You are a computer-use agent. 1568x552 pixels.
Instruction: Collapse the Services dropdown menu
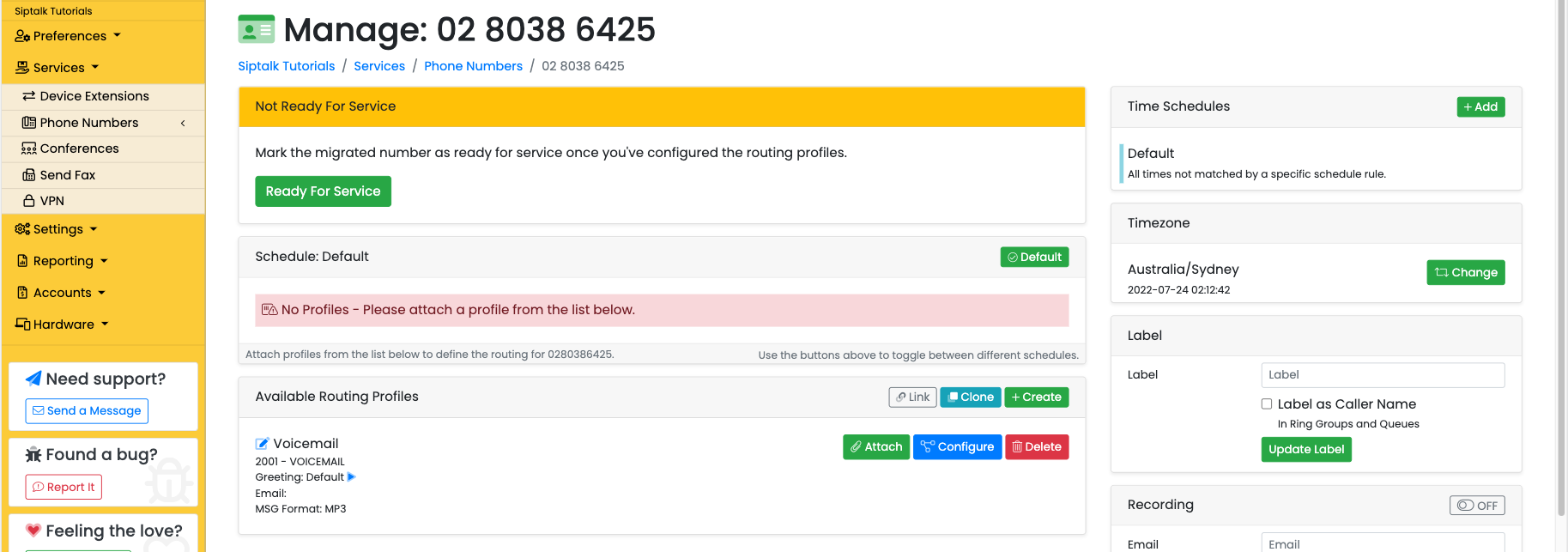point(94,67)
